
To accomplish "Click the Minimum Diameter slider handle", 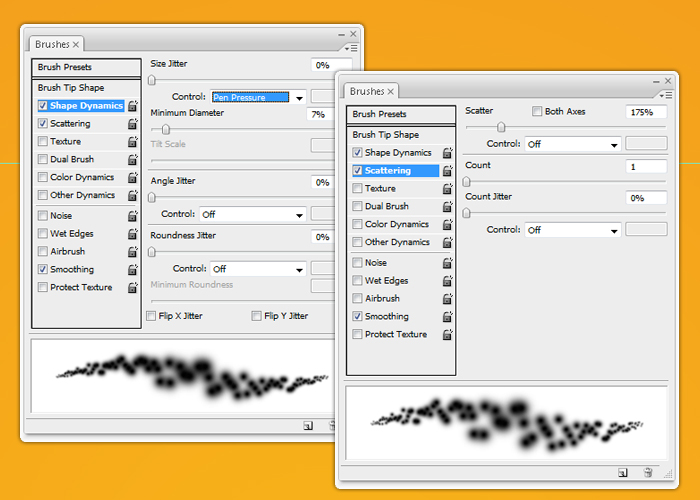I will tap(166, 129).
